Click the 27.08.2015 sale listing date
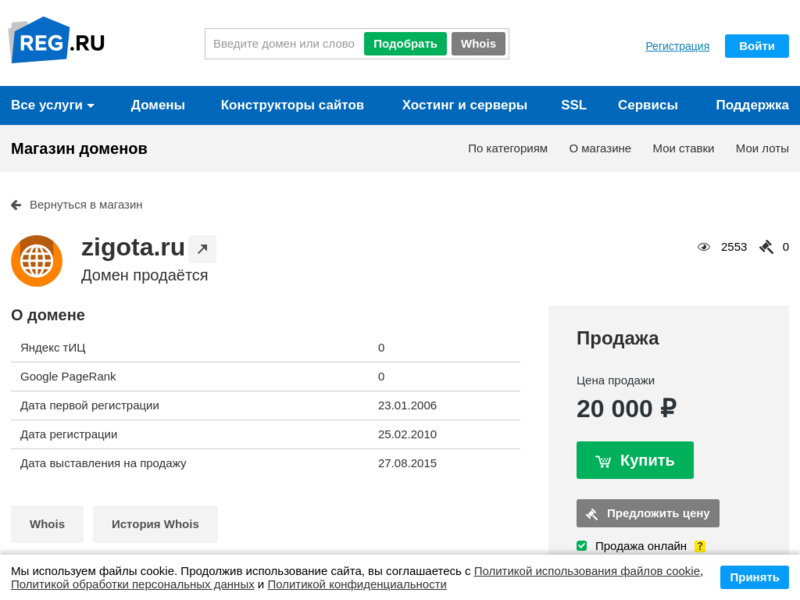Viewport: 800px width, 600px height. (407, 463)
